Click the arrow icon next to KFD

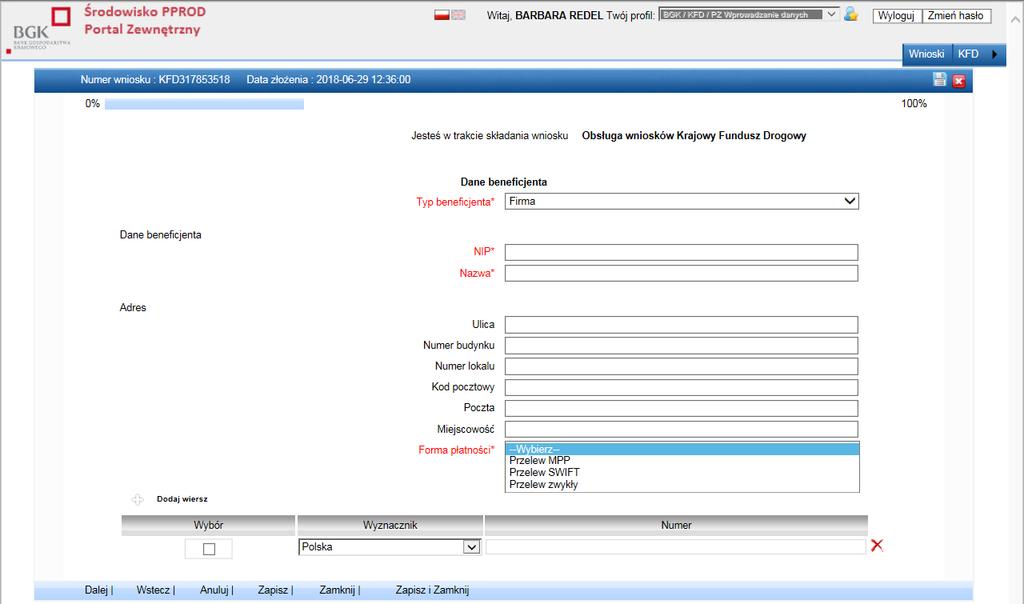click(995, 54)
